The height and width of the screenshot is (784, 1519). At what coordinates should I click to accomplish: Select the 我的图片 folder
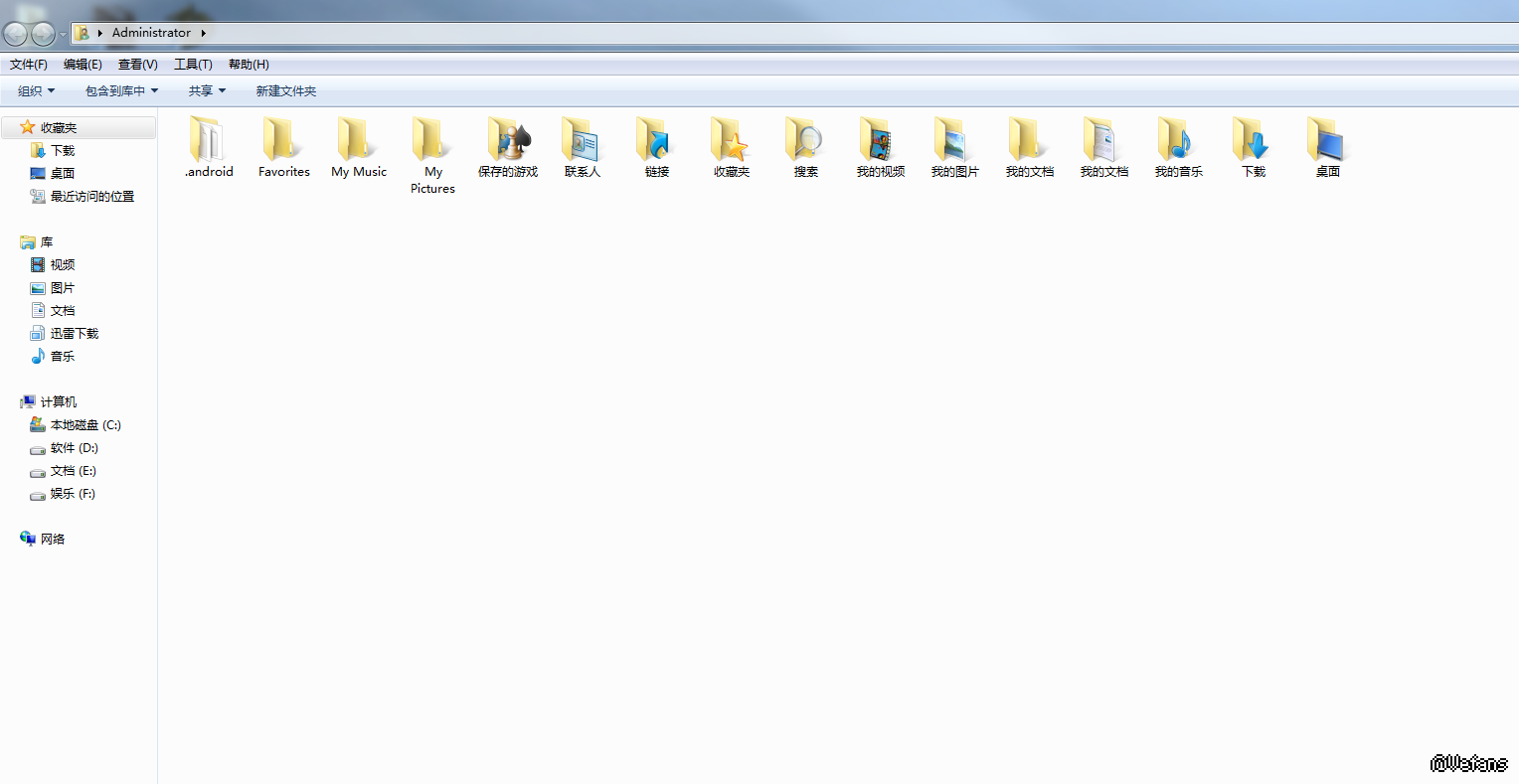[955, 139]
